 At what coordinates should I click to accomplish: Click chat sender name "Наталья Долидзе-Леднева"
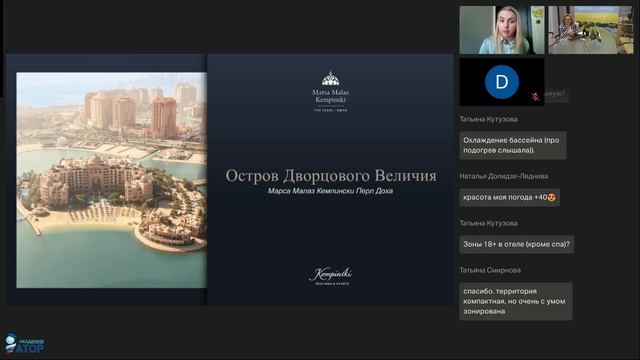coord(504,176)
